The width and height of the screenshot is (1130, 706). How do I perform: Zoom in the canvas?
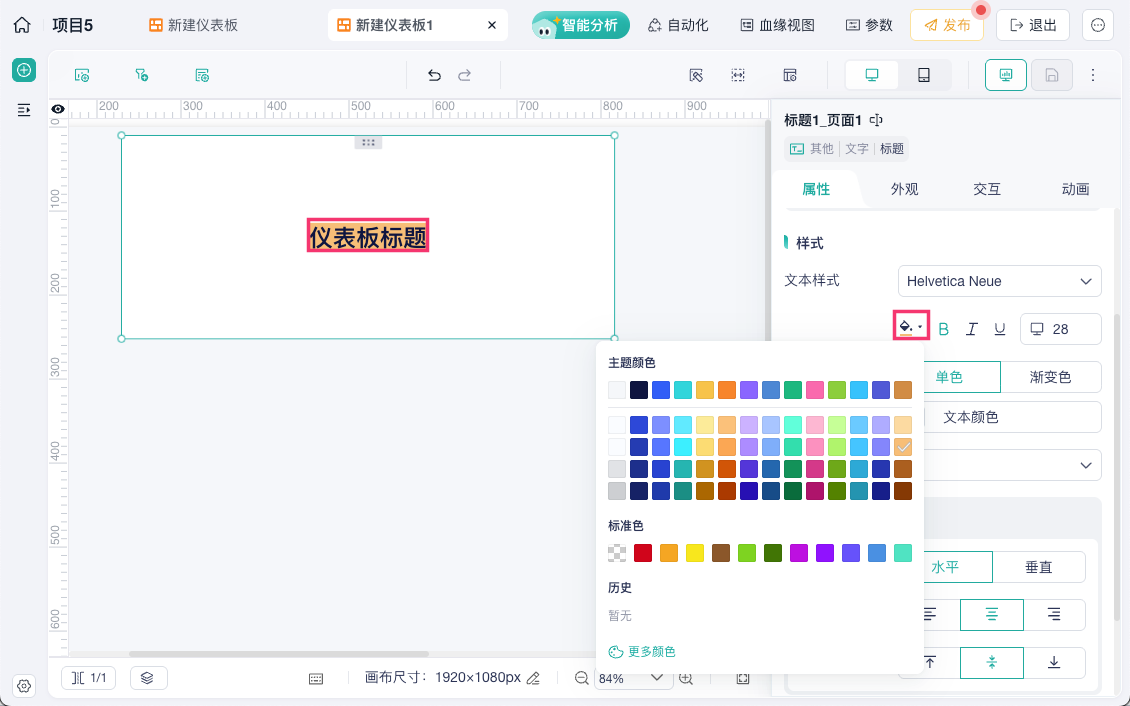point(686,678)
